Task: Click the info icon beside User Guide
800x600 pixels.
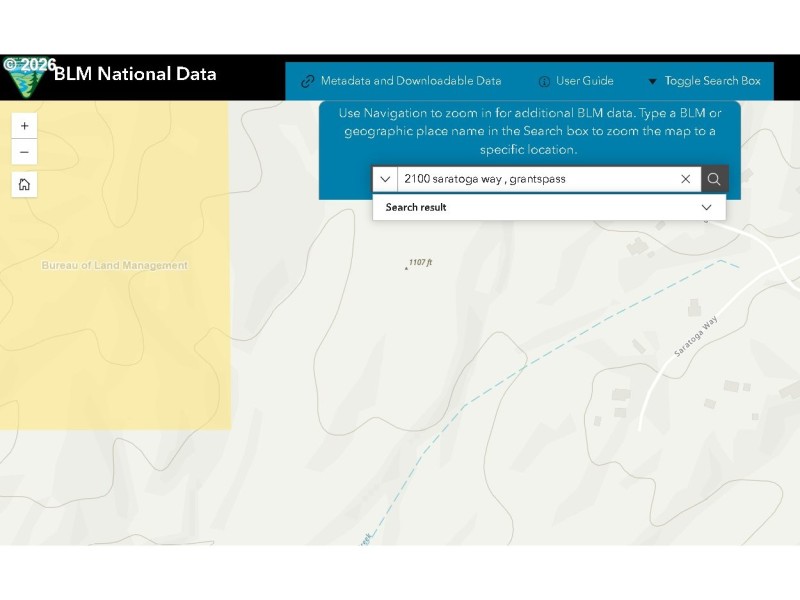Action: (544, 81)
